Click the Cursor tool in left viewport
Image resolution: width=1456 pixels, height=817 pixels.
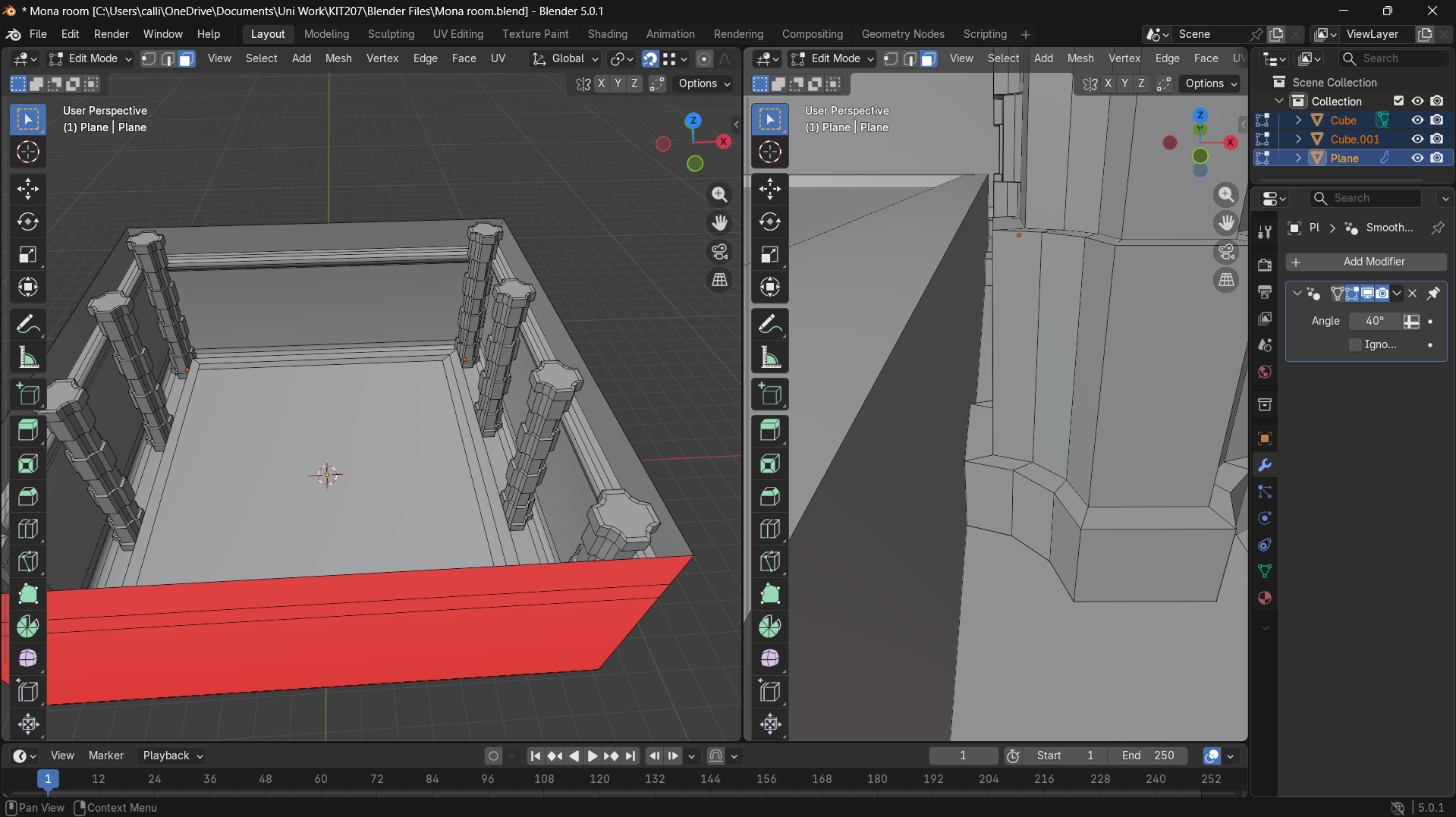[28, 152]
